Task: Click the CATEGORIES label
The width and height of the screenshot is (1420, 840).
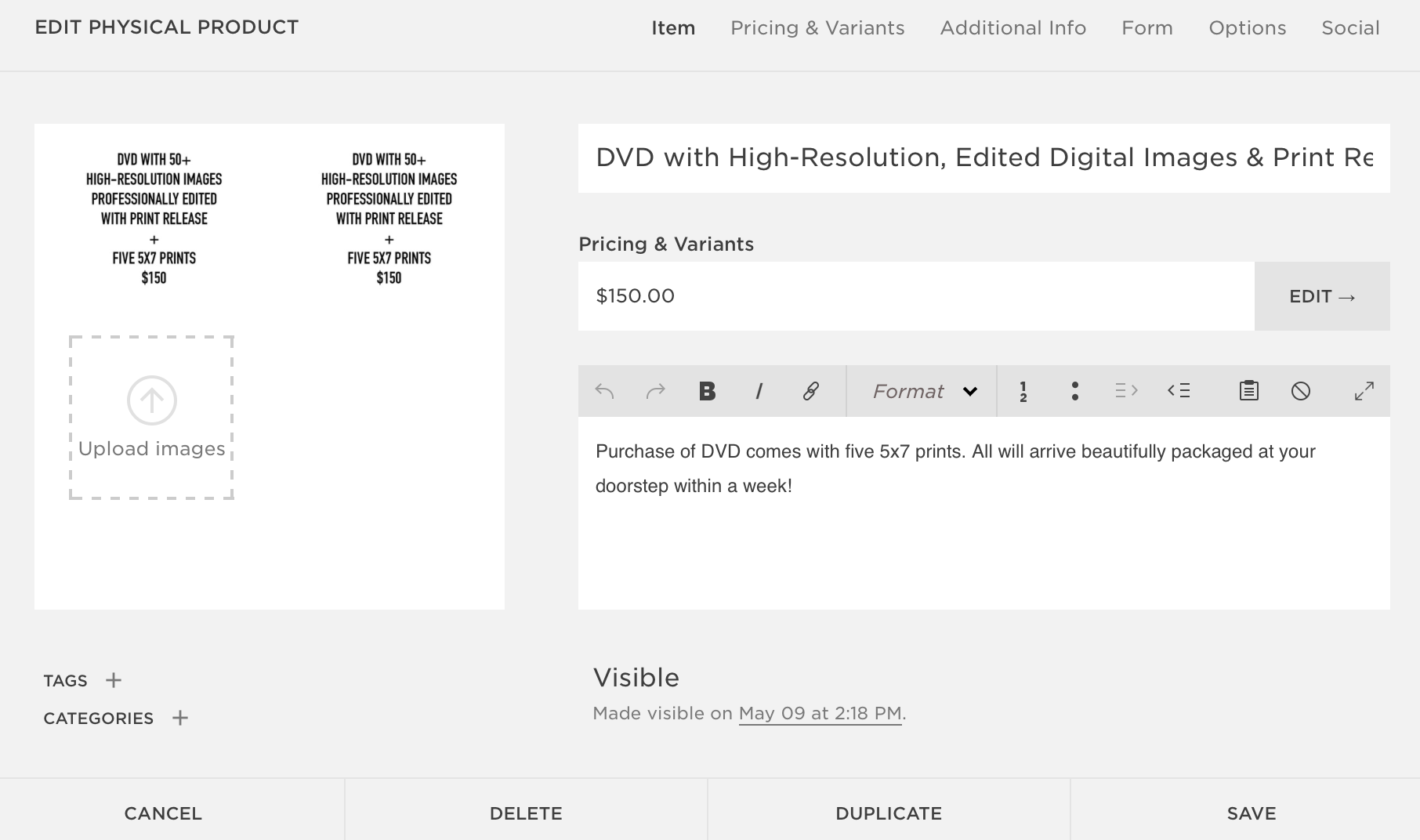Action: tap(98, 718)
